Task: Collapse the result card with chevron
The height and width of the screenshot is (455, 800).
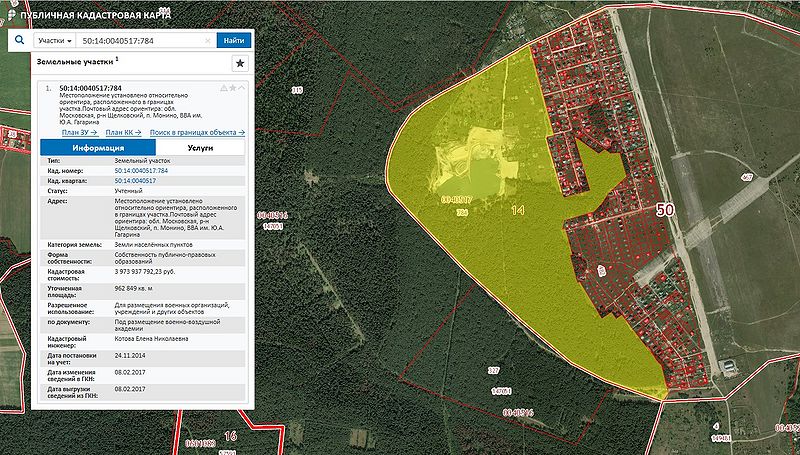Action: tap(241, 88)
